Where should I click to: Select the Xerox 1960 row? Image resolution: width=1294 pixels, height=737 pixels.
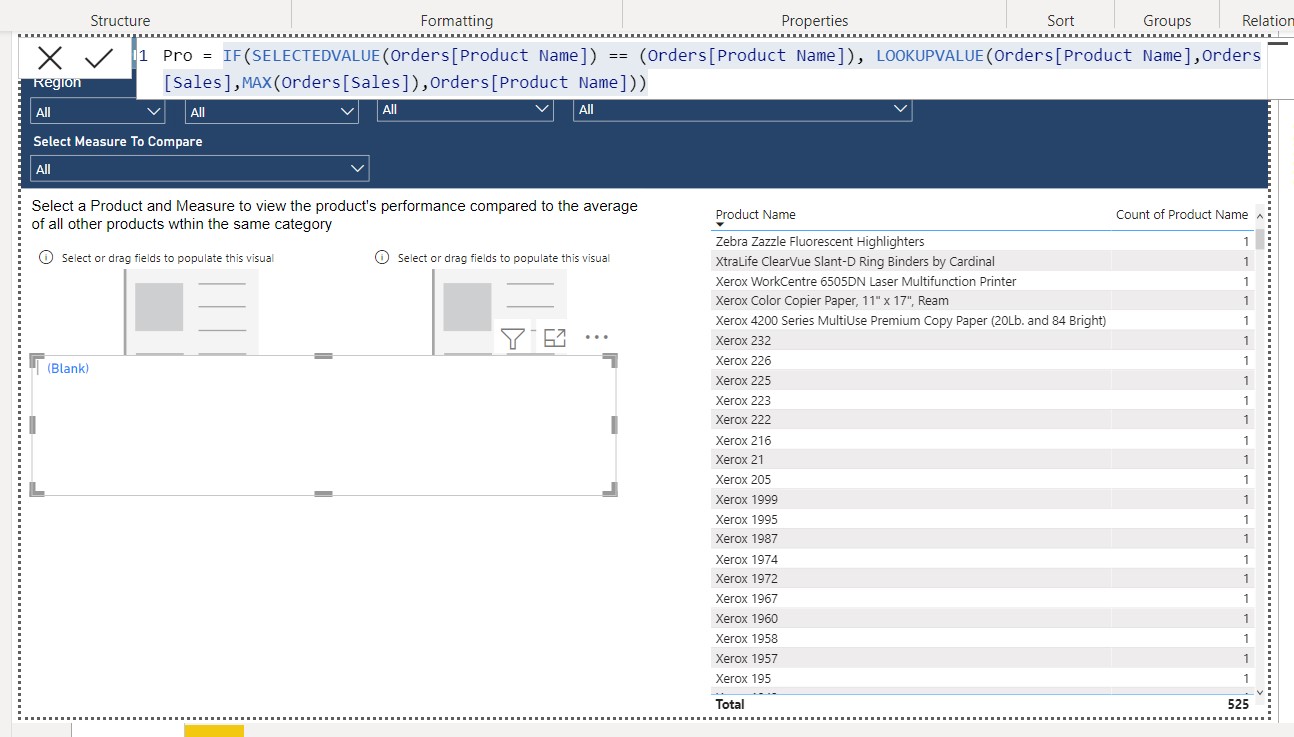(x=982, y=618)
